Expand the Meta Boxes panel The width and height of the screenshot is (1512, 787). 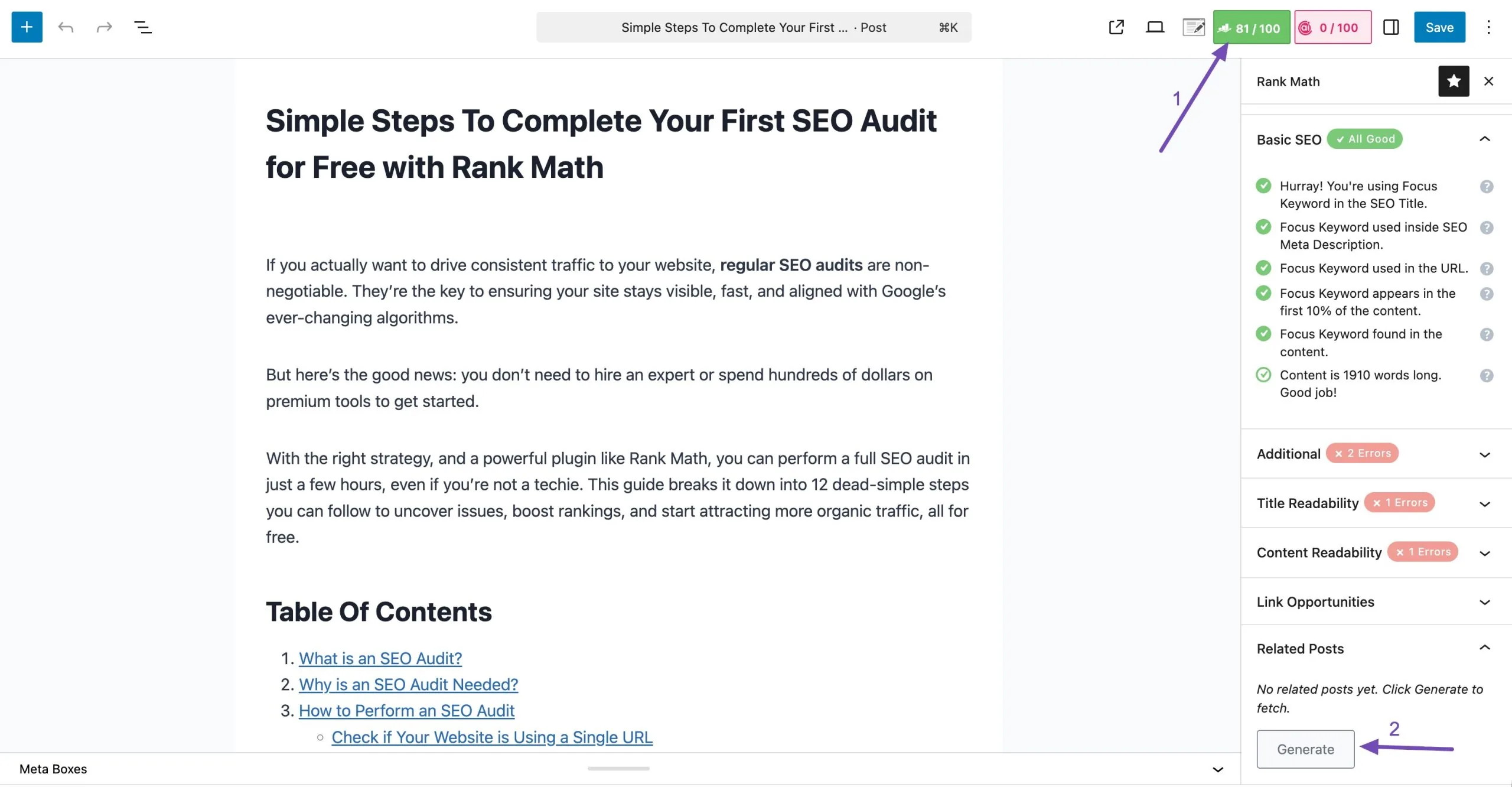pos(1217,769)
